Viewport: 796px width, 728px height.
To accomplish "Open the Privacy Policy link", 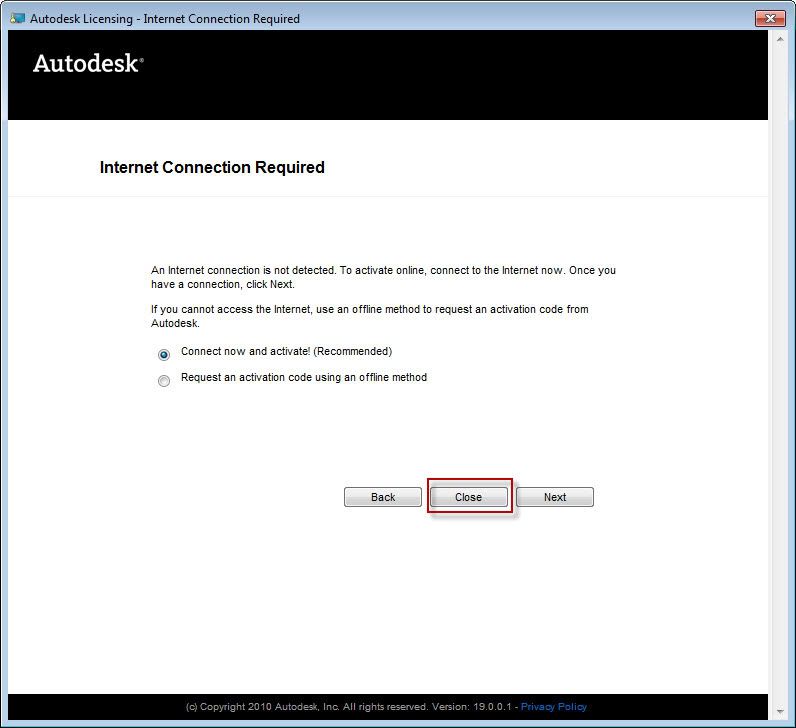I will click(554, 707).
